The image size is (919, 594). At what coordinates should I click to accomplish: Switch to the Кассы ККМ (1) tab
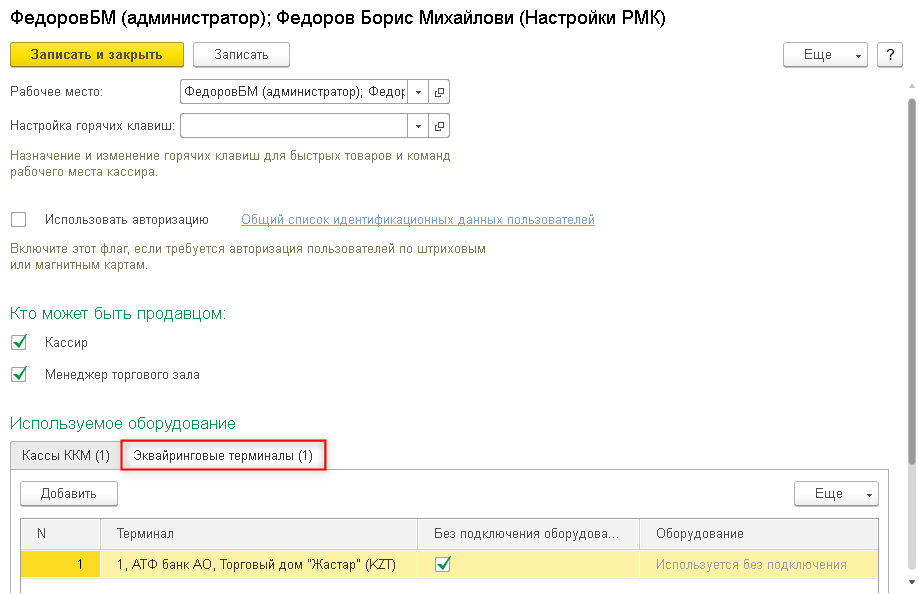pos(65,456)
